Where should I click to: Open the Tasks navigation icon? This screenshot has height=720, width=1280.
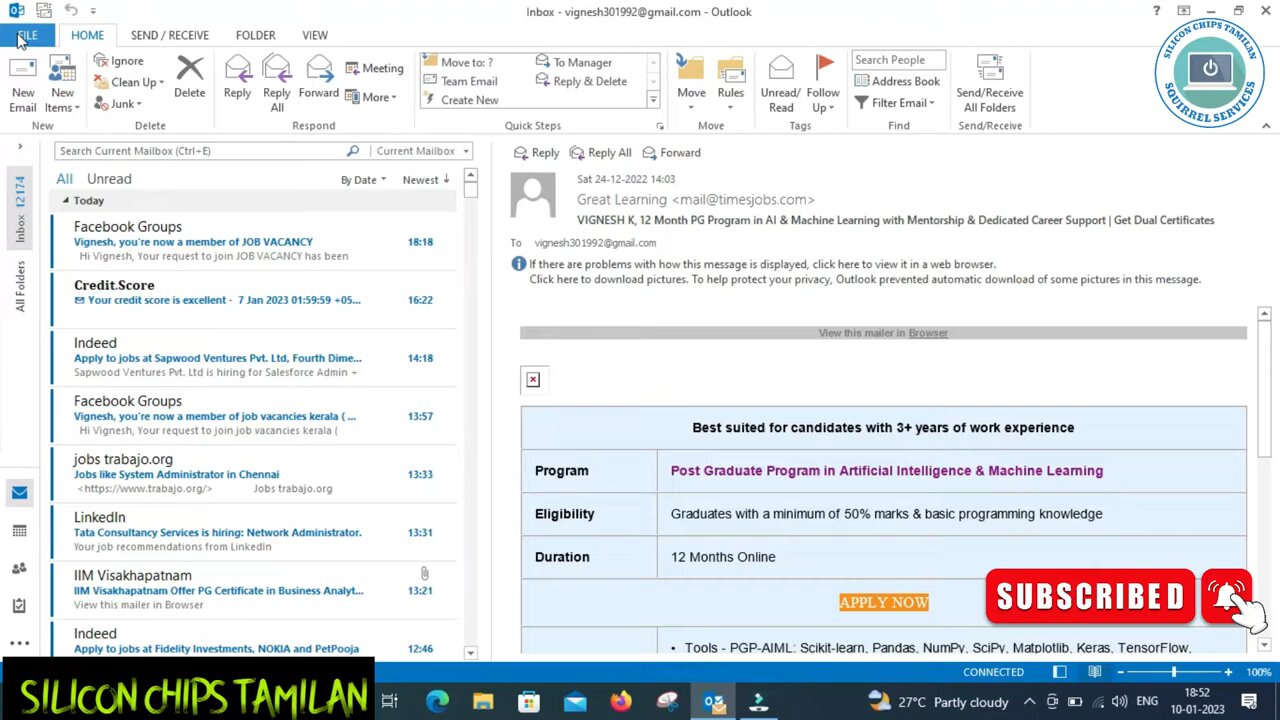pyautogui.click(x=19, y=606)
